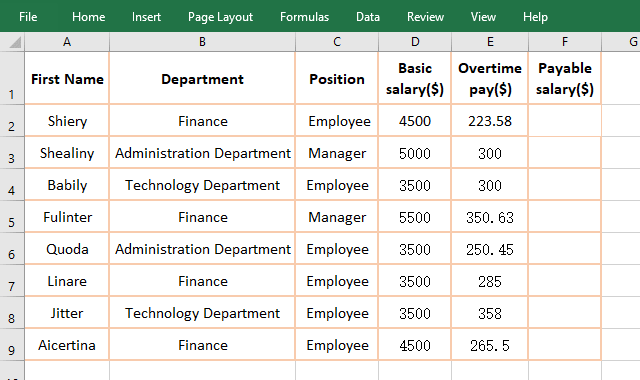Select row 8 header
640x380 pixels.
point(12,313)
